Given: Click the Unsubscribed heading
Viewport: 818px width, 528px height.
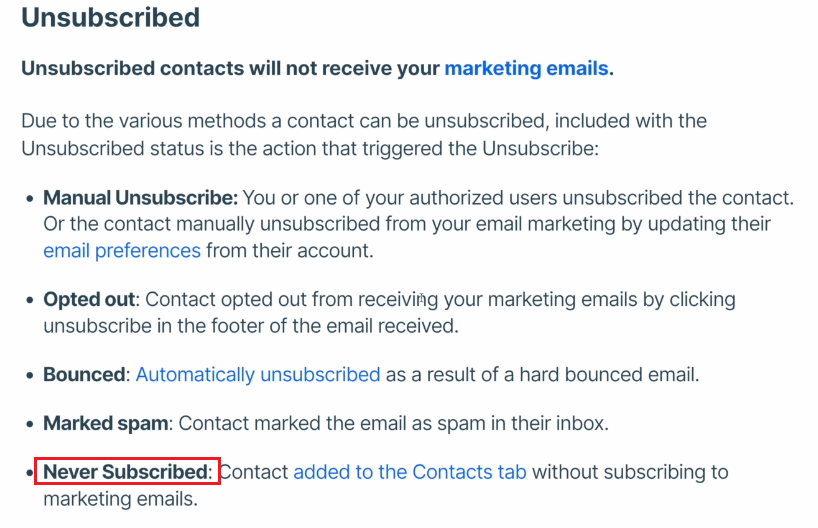Looking at the screenshot, I should point(111,17).
